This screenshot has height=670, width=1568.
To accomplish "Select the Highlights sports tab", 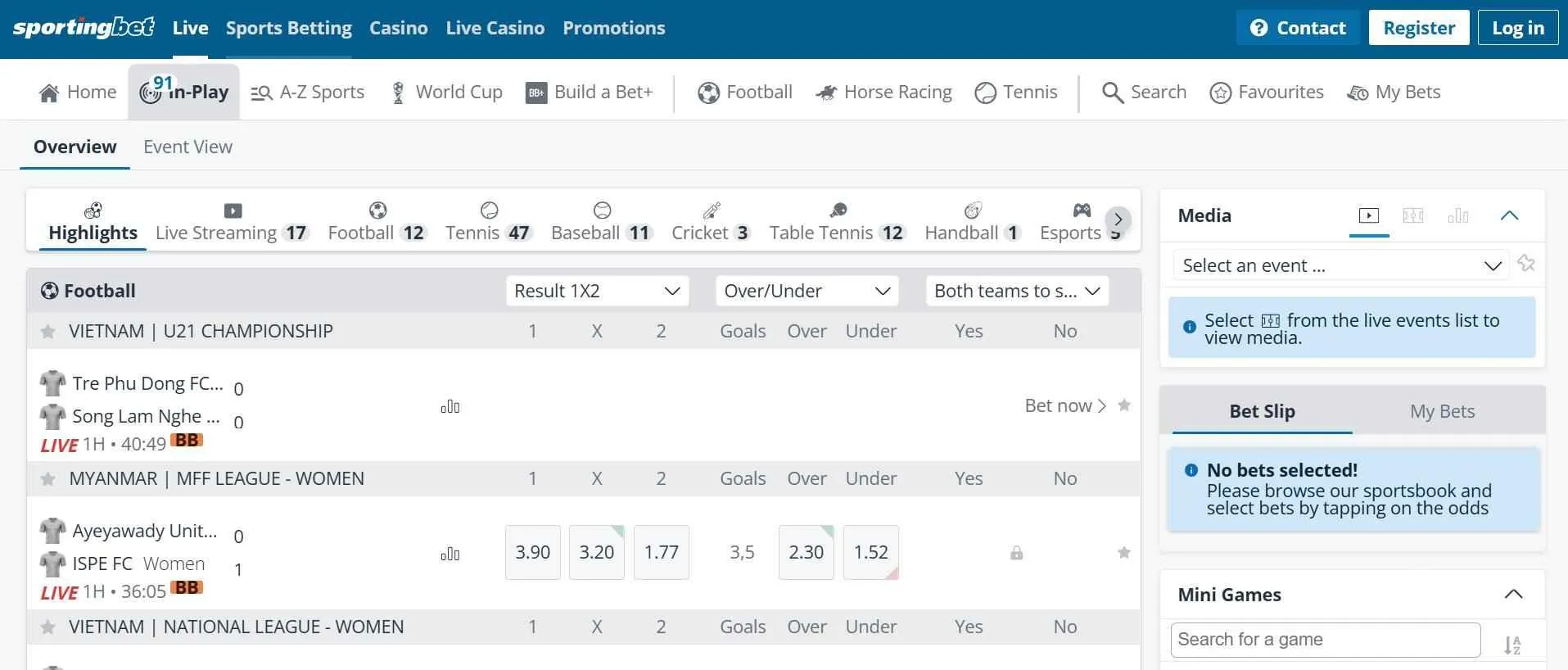I will coord(93,222).
